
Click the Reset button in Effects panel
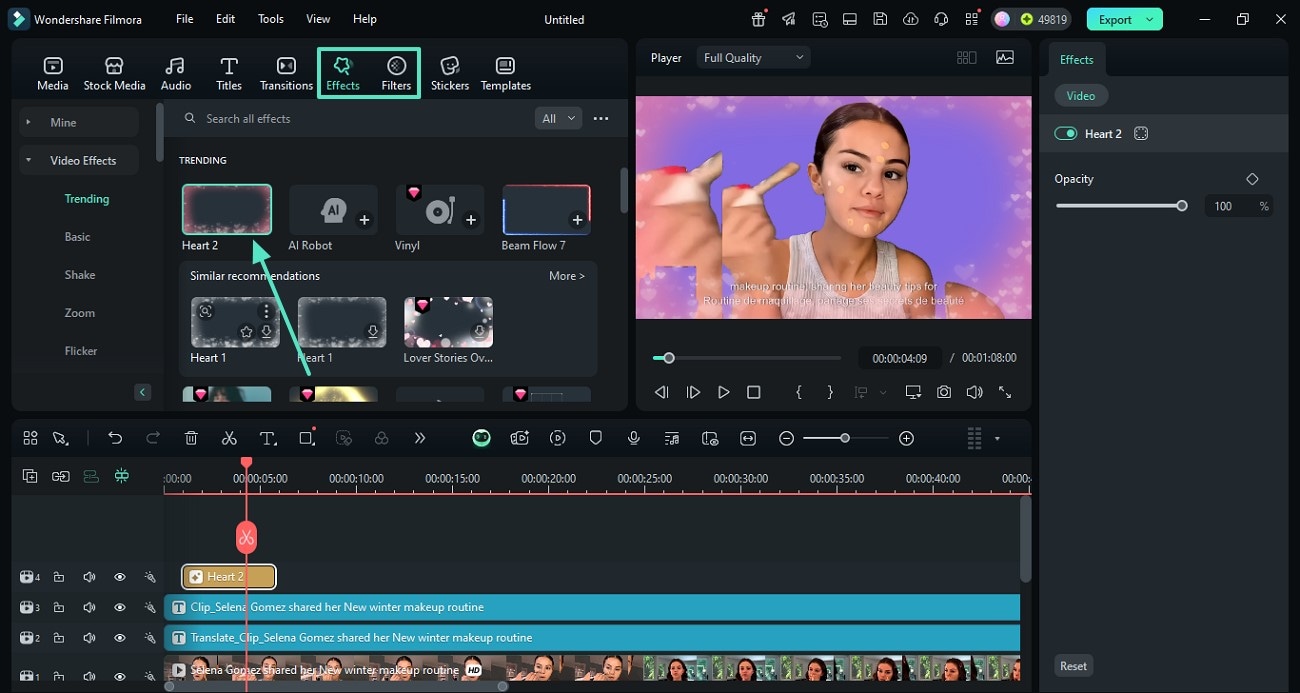pos(1073,666)
